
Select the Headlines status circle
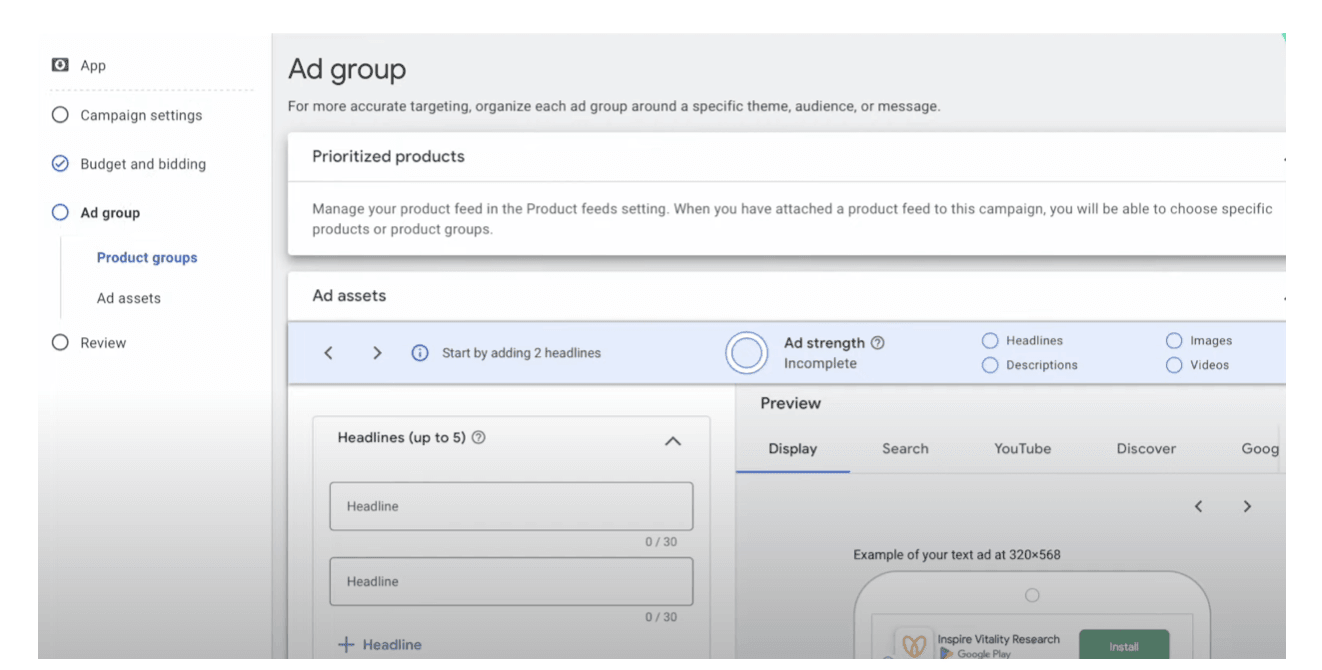pos(990,341)
